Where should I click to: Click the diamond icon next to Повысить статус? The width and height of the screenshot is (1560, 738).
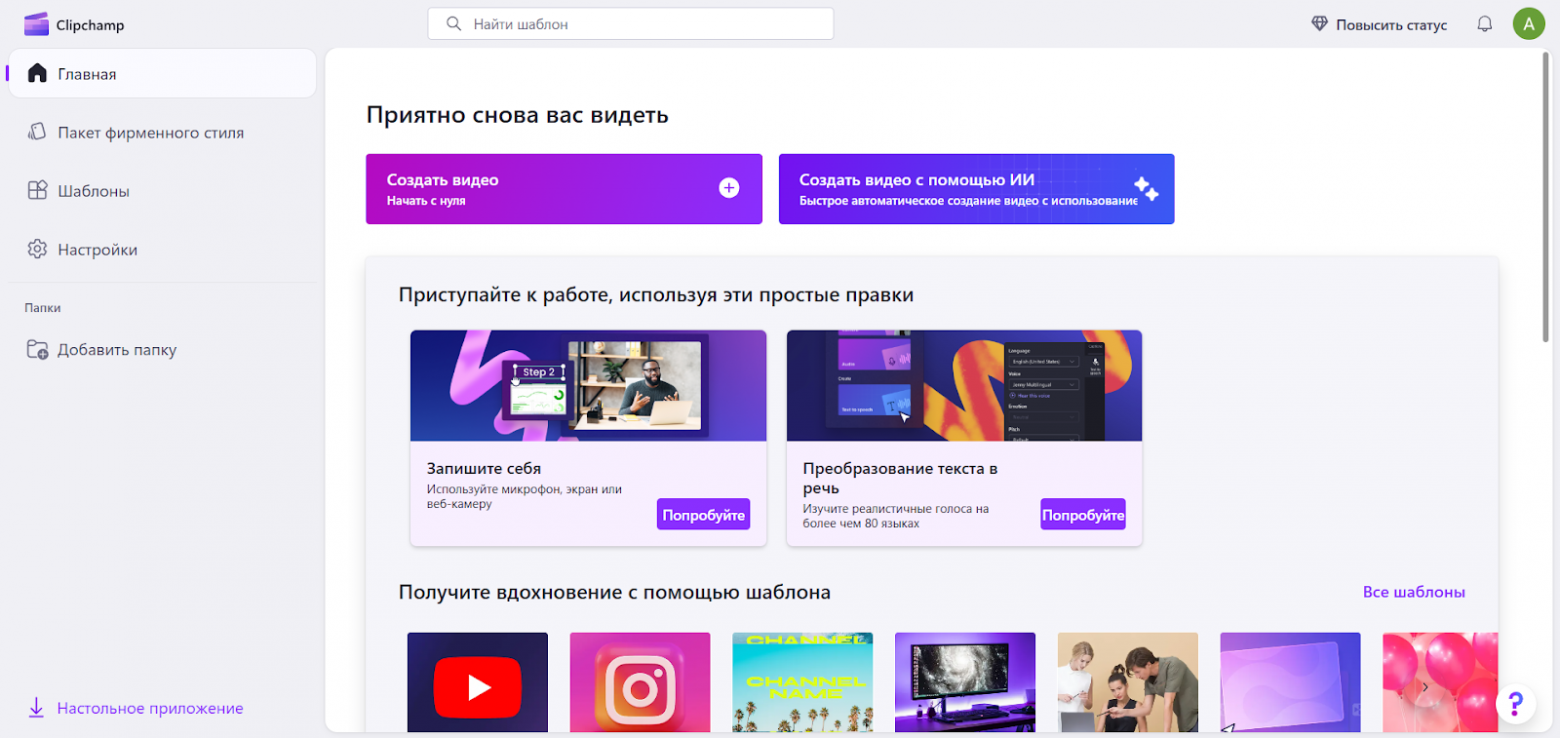pyautogui.click(x=1317, y=23)
